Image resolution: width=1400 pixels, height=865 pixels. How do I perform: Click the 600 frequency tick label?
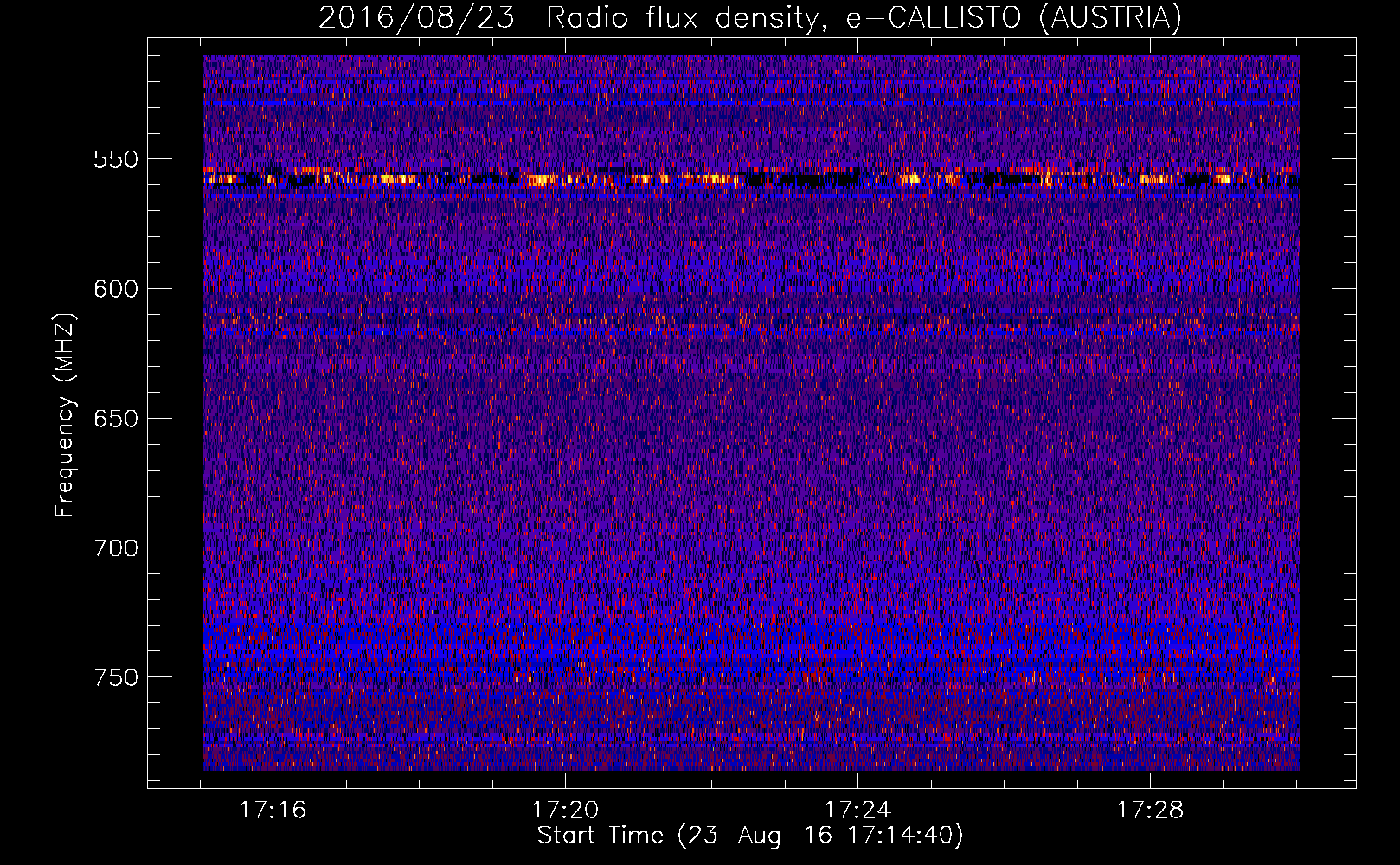click(x=116, y=289)
